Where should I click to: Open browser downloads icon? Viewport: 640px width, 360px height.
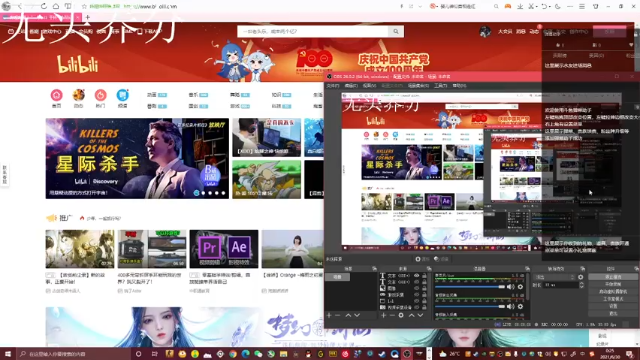pos(520,7)
